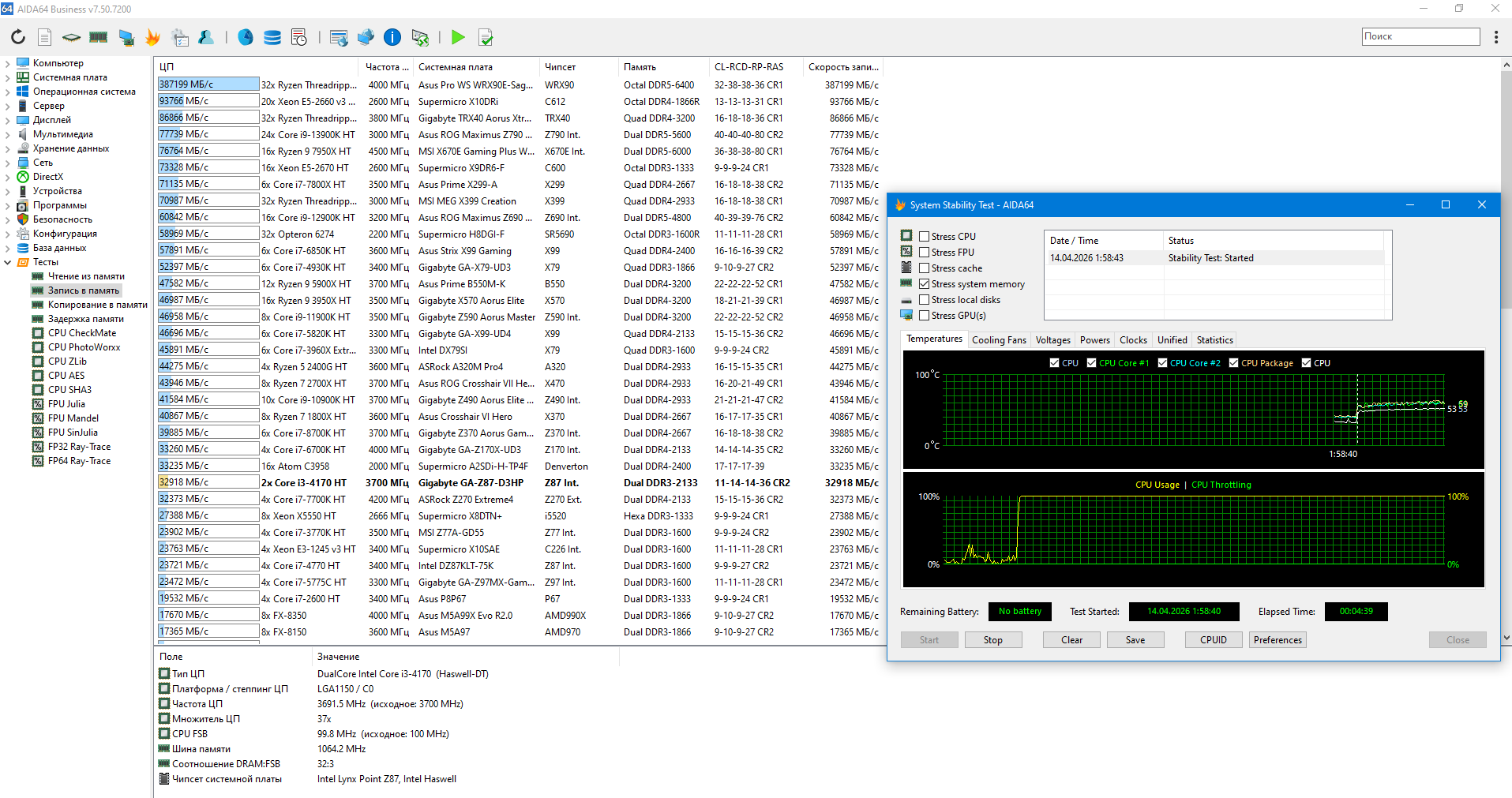Select the DirectX tree node

pos(48,177)
